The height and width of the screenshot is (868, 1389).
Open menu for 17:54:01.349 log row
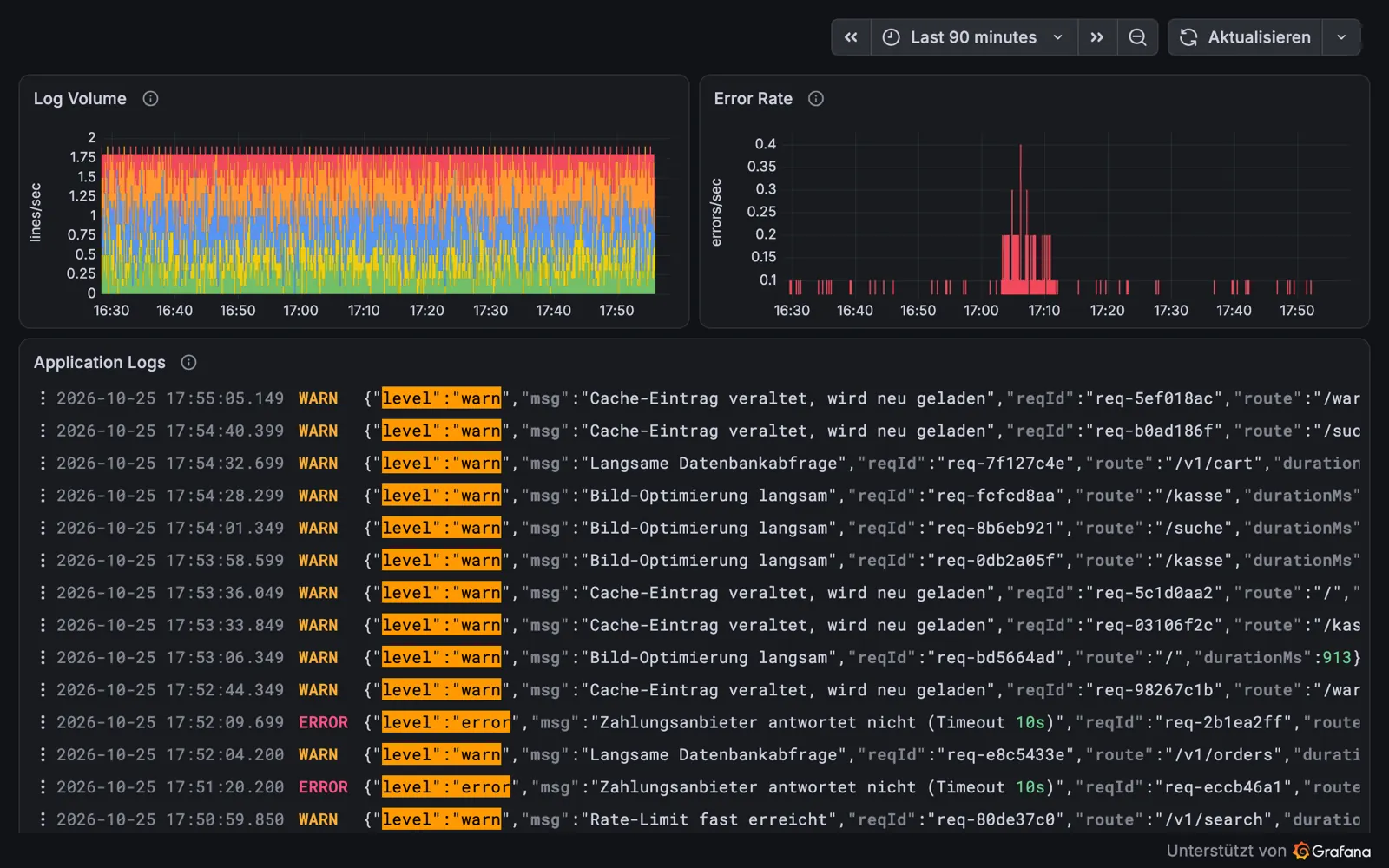[x=43, y=528]
